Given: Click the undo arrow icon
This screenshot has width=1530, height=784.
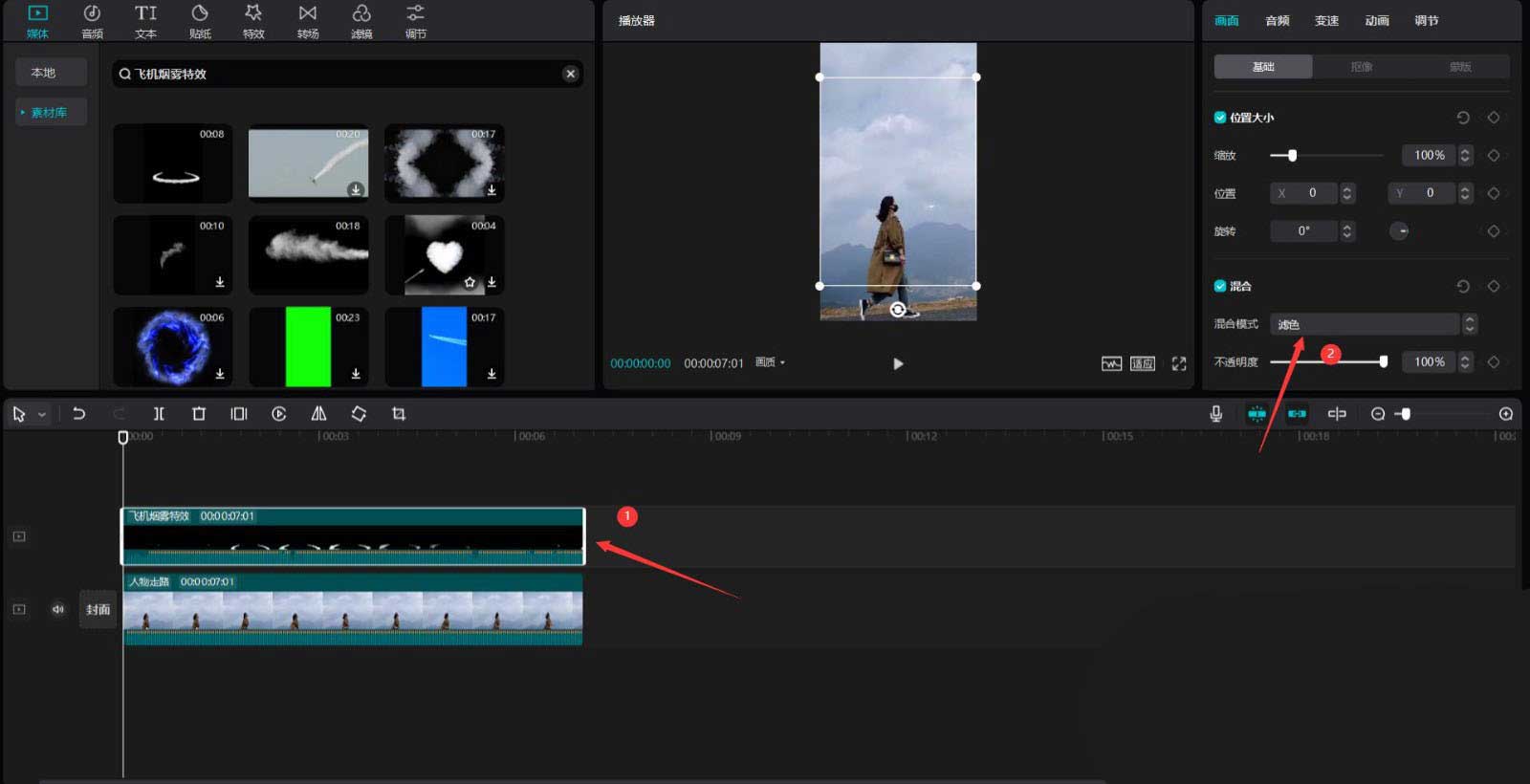Looking at the screenshot, I should click(79, 414).
